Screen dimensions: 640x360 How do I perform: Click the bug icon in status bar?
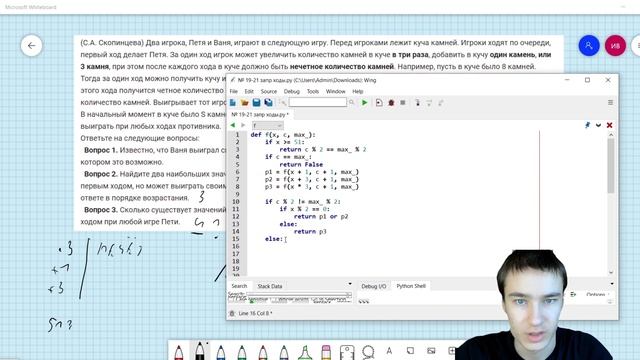[x=232, y=313]
